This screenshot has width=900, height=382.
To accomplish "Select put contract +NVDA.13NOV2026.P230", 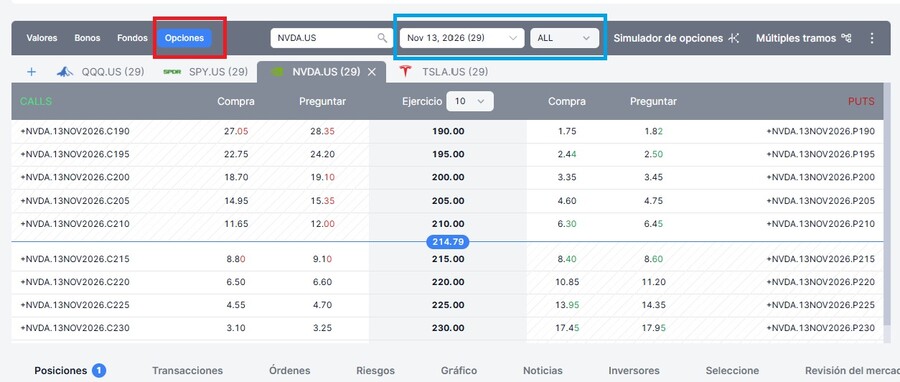I will [821, 328].
